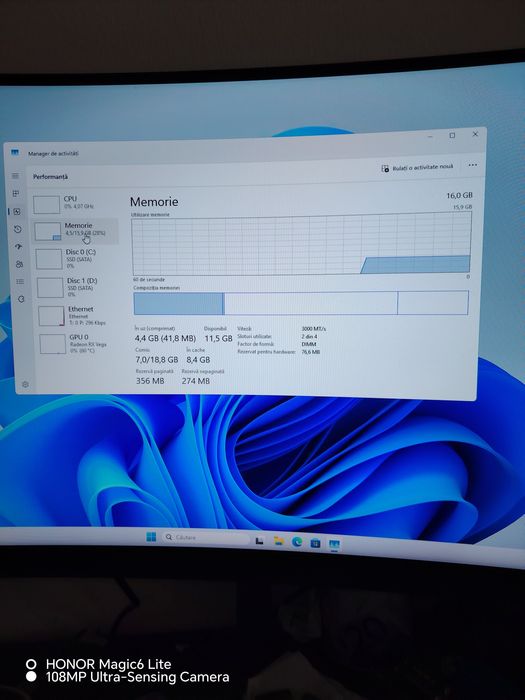Click the '3000 MT/s' speed value
525x700 pixels.
coord(314,329)
